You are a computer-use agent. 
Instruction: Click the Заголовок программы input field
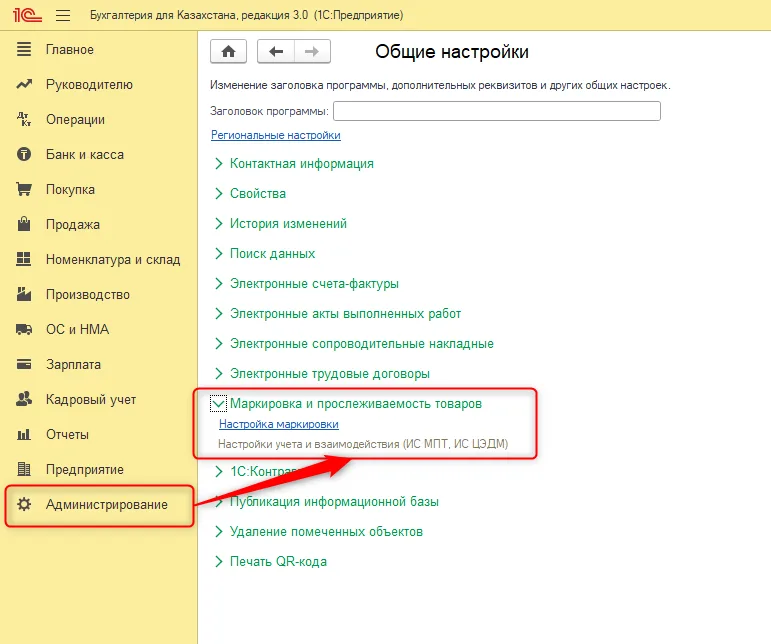497,111
